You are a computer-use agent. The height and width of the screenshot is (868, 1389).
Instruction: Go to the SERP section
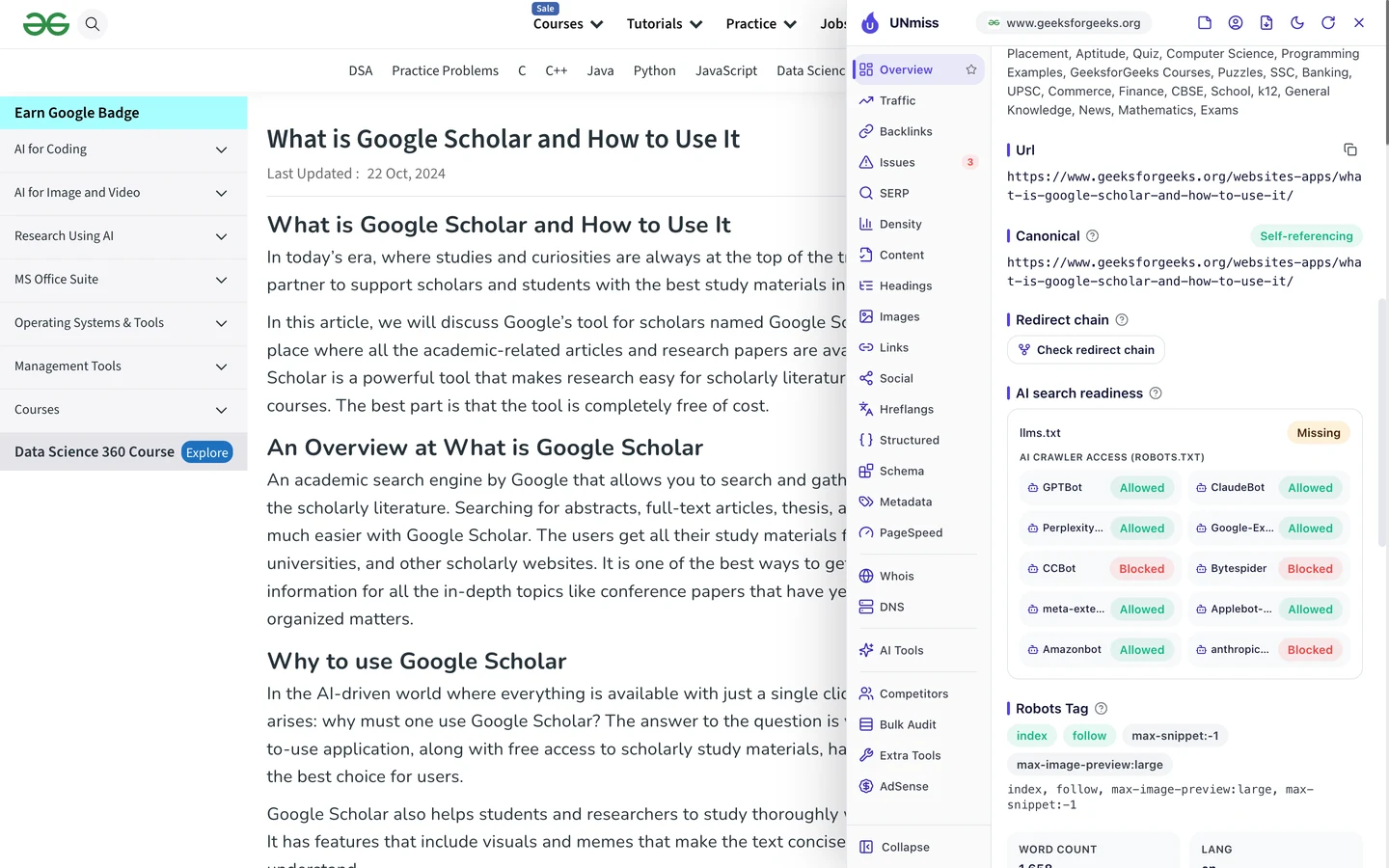pos(918,193)
